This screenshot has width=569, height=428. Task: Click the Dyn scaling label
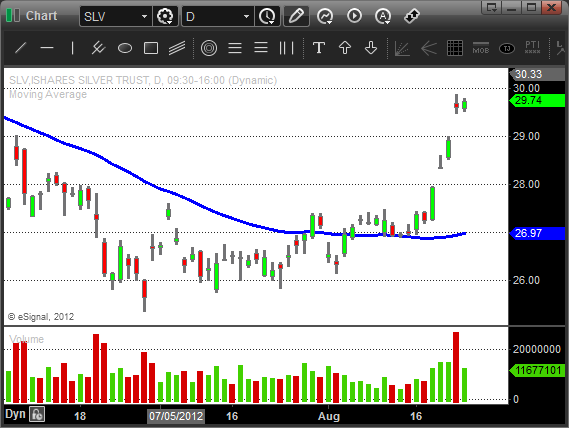(x=15, y=414)
